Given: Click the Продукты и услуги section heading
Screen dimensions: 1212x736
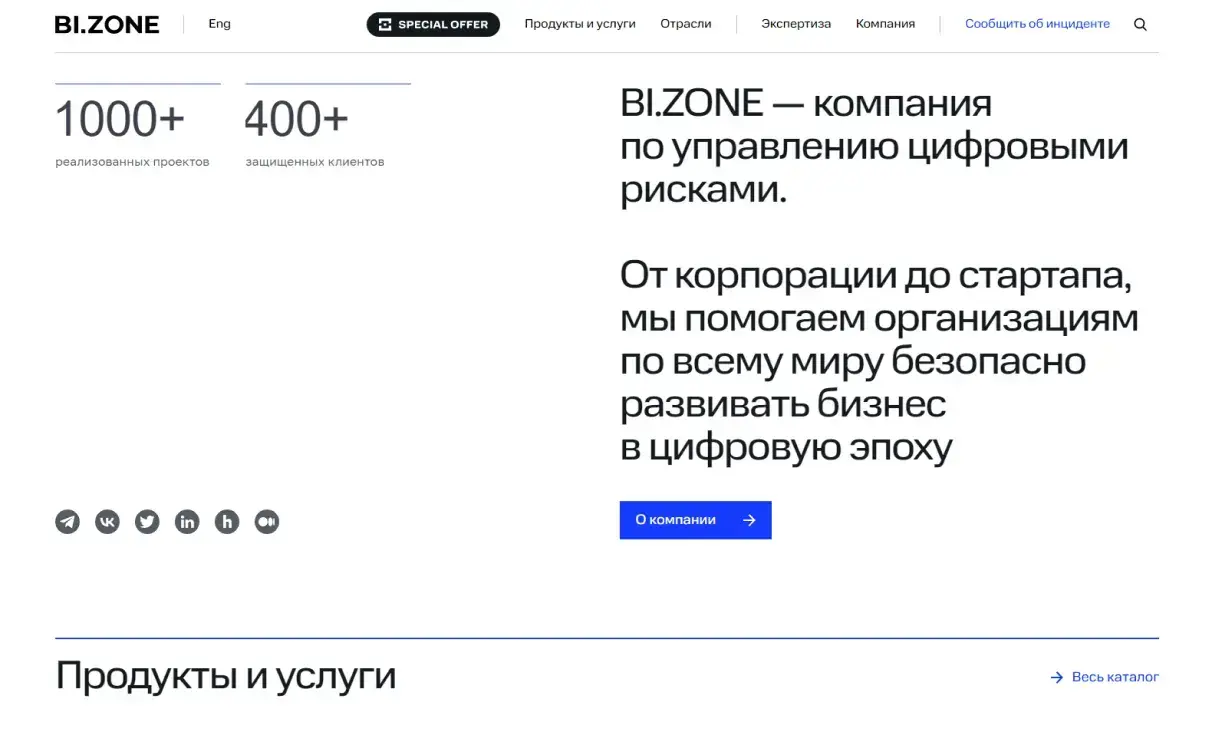Looking at the screenshot, I should 226,676.
